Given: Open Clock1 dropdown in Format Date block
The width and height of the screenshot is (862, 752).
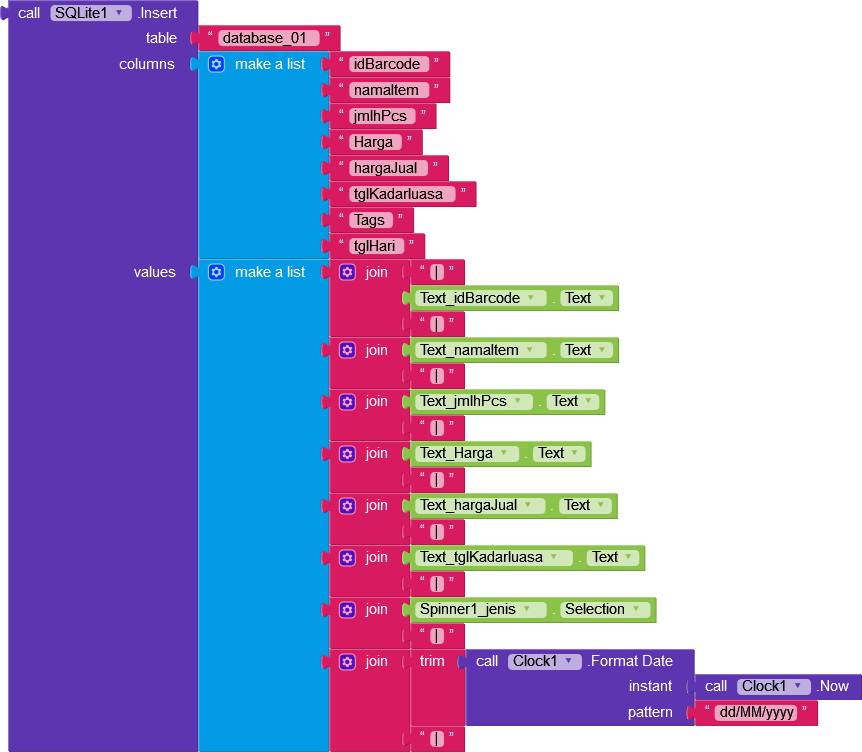Looking at the screenshot, I should coord(545,661).
